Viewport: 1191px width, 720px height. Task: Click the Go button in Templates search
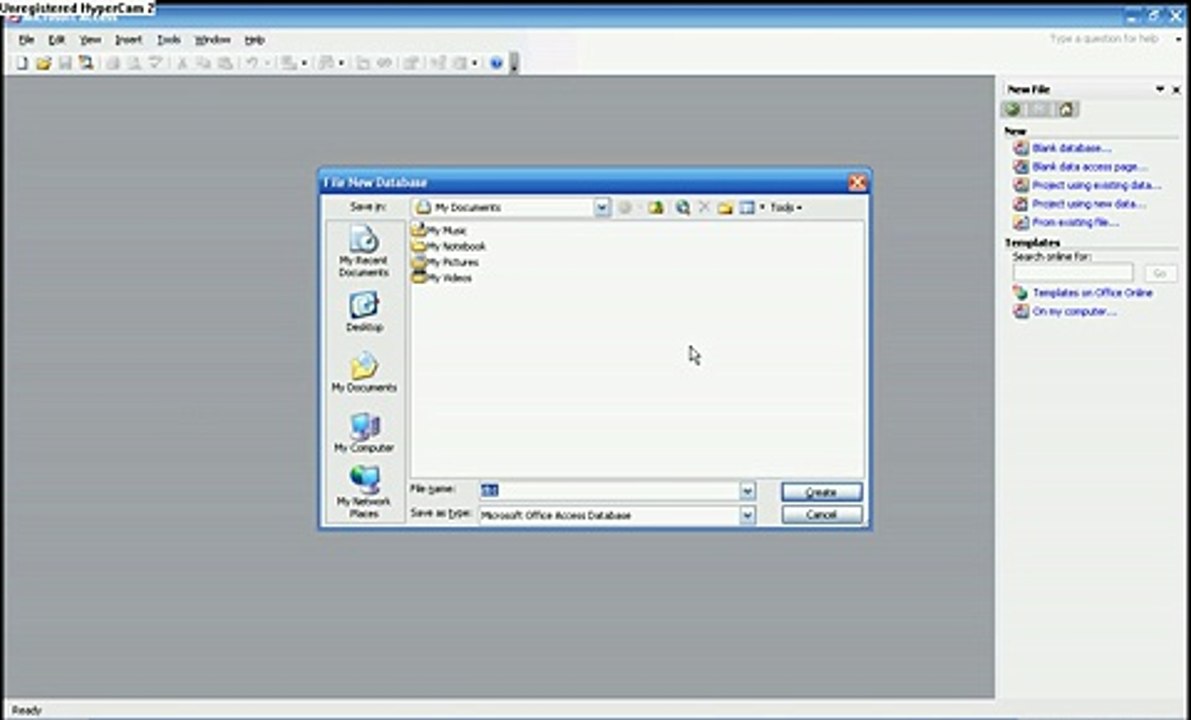(1160, 273)
